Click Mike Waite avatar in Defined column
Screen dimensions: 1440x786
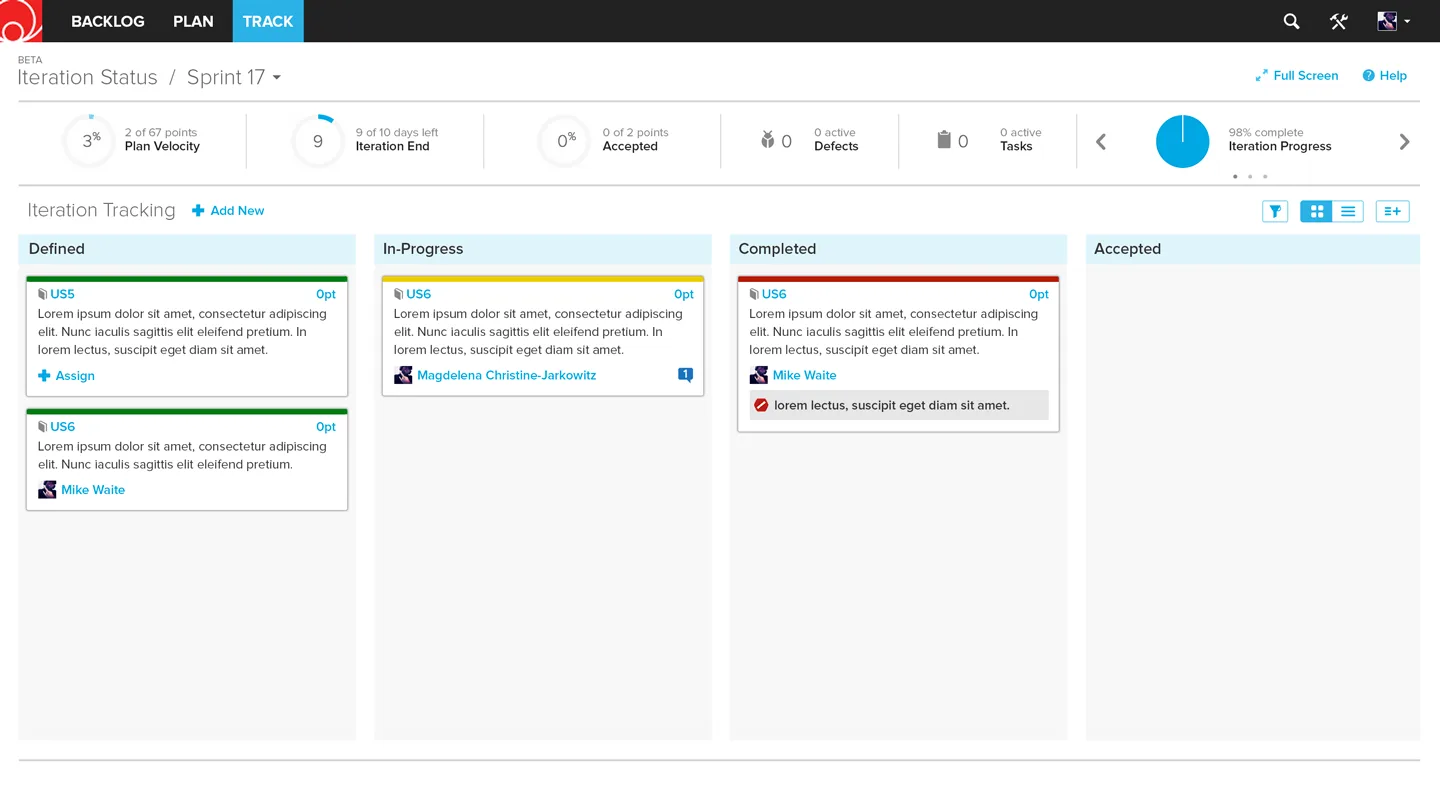tap(47, 490)
